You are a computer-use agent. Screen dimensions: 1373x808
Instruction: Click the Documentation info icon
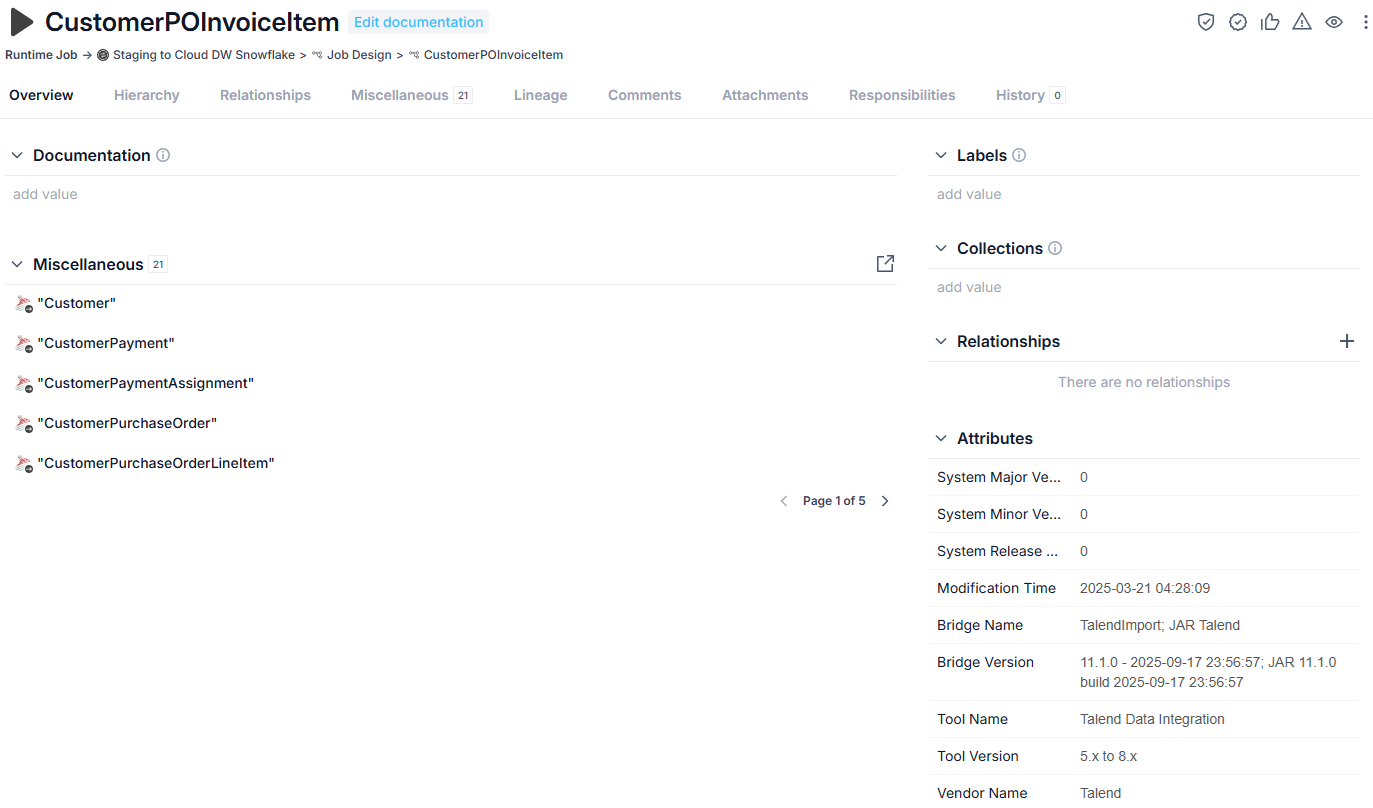click(163, 155)
